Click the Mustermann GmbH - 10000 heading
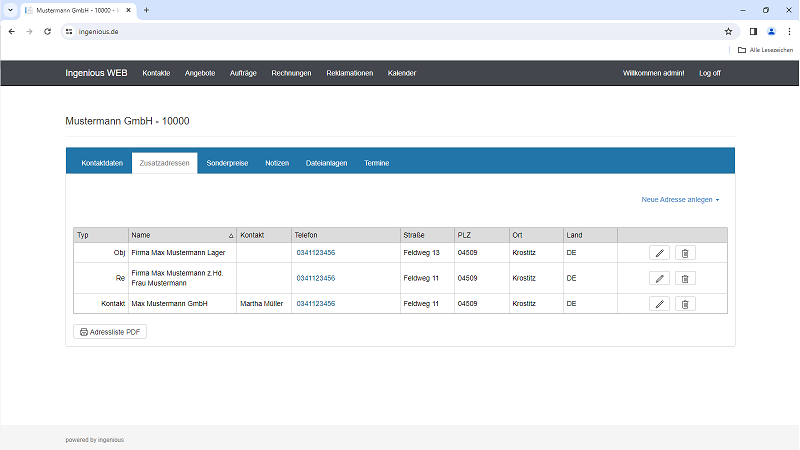This screenshot has width=800, height=450. pyautogui.click(x=127, y=121)
